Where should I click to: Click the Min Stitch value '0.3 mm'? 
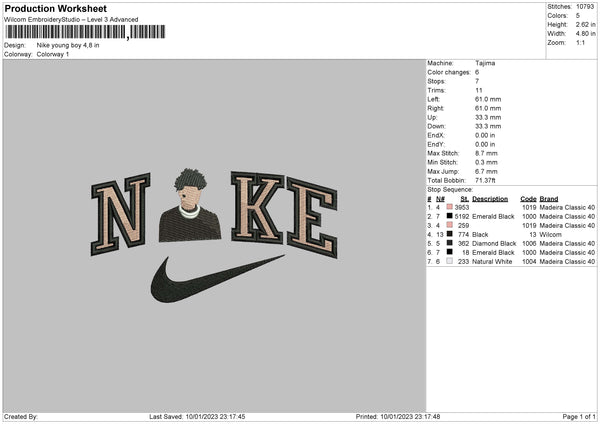(486, 162)
